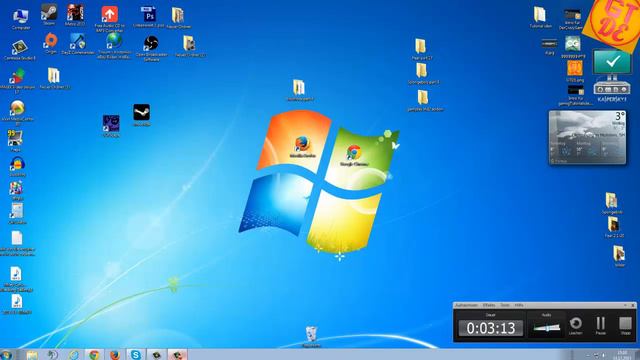Open the Hilfe menu in recorder
640x360 pixels.
click(519, 305)
